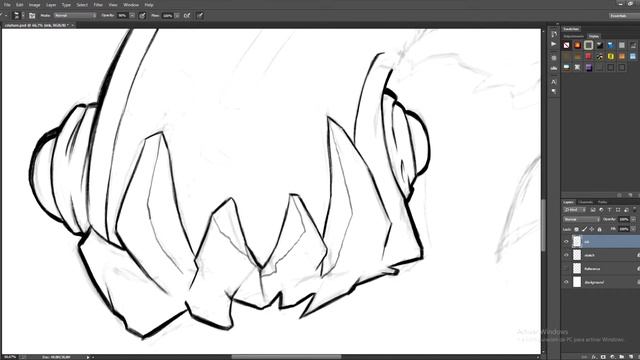This screenshot has width=640, height=360.
Task: Close the open document tab
Action: [73, 25]
